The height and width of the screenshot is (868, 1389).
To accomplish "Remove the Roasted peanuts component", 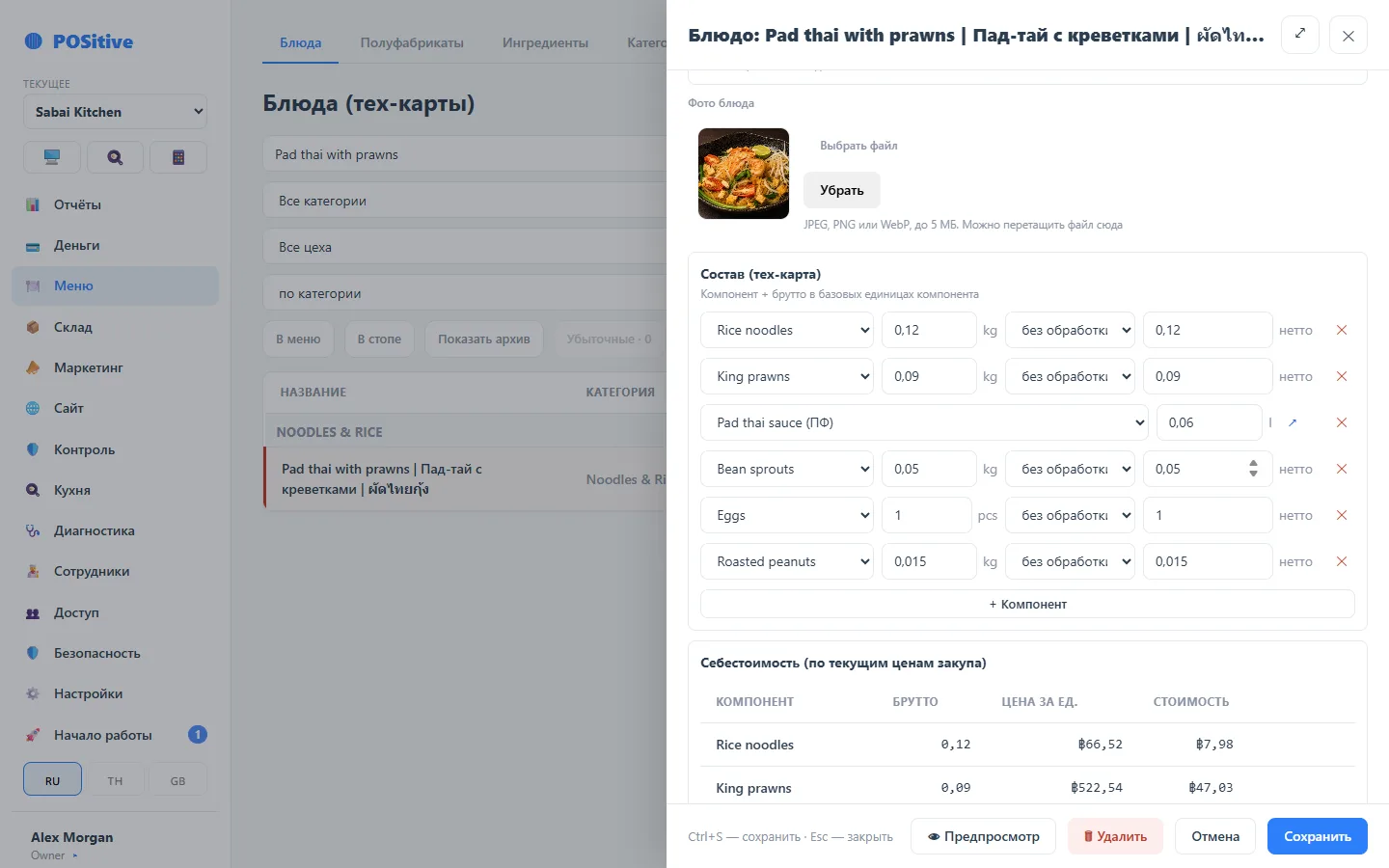I will pyautogui.click(x=1341, y=561).
